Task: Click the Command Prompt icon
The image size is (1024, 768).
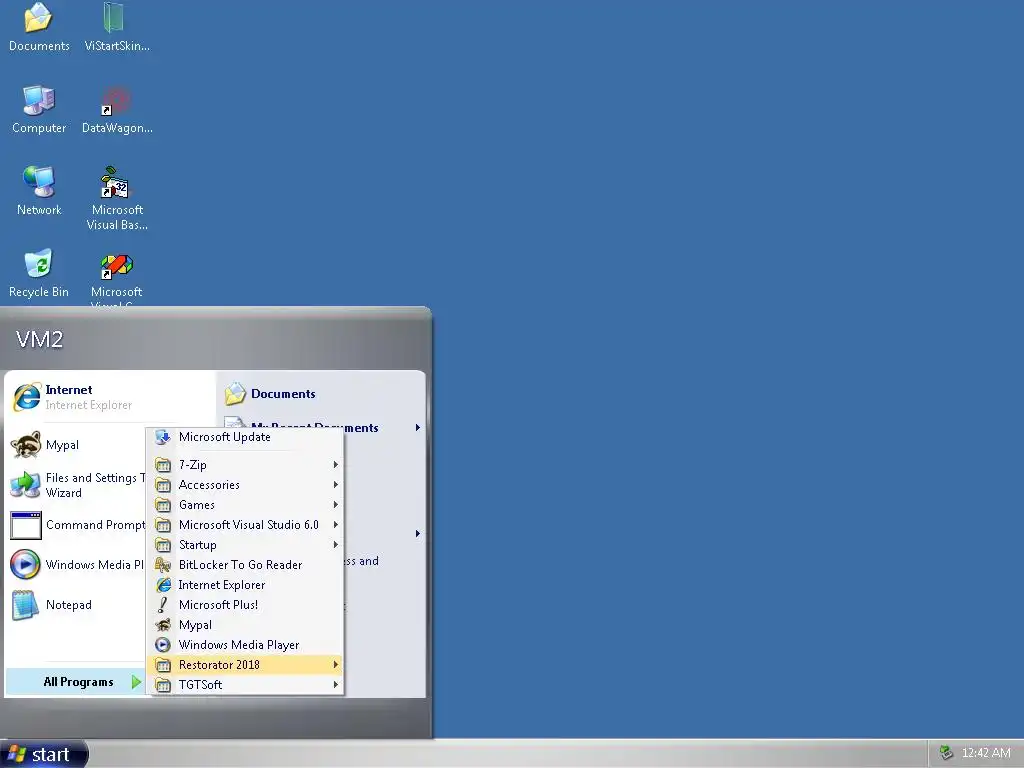Action: [26, 525]
